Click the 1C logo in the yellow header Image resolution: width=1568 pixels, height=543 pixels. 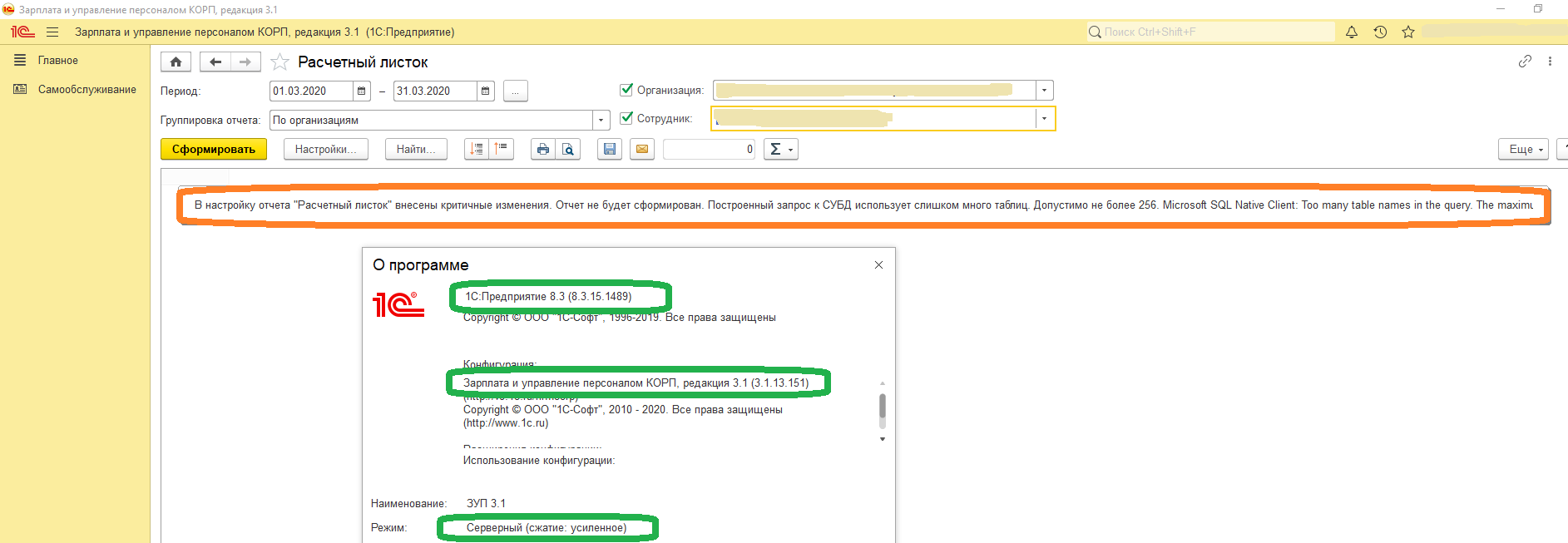22,32
